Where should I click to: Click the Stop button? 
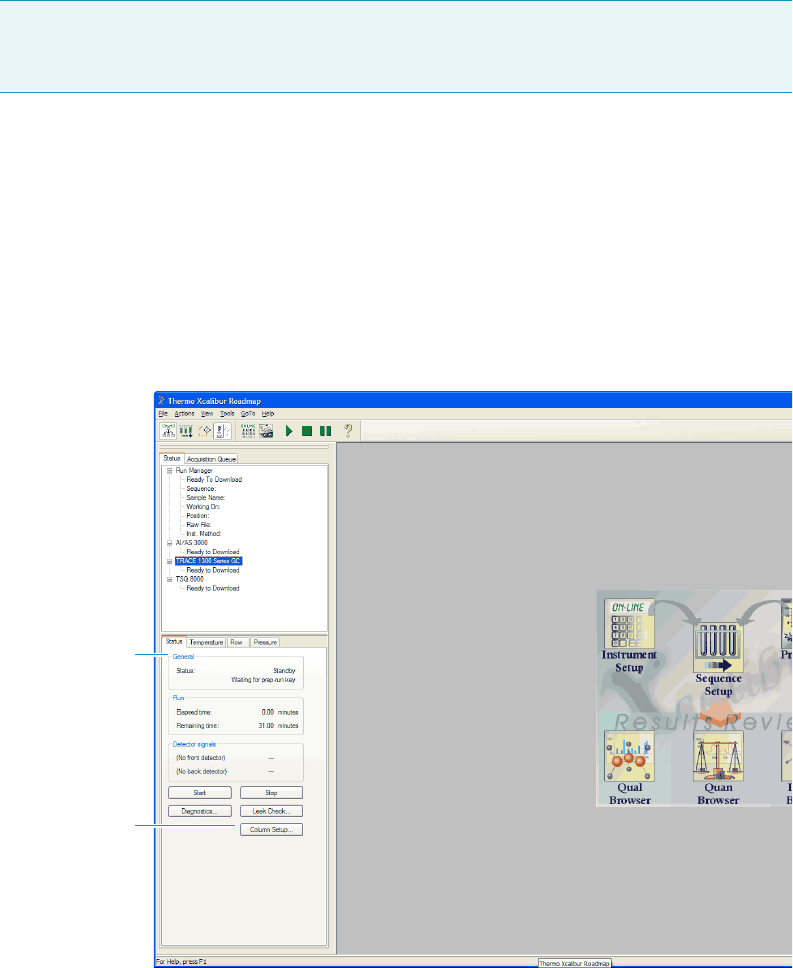click(272, 793)
